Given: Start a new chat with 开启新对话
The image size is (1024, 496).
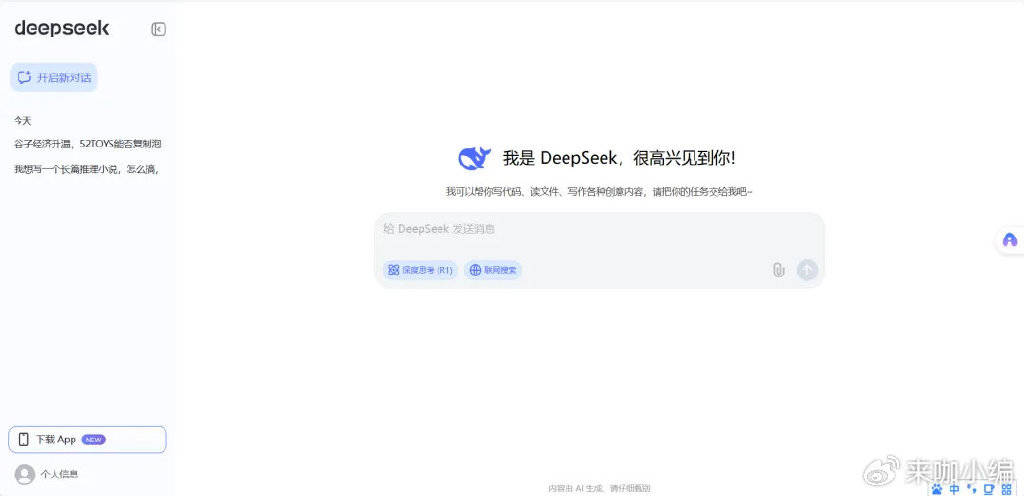Looking at the screenshot, I should tap(54, 78).
